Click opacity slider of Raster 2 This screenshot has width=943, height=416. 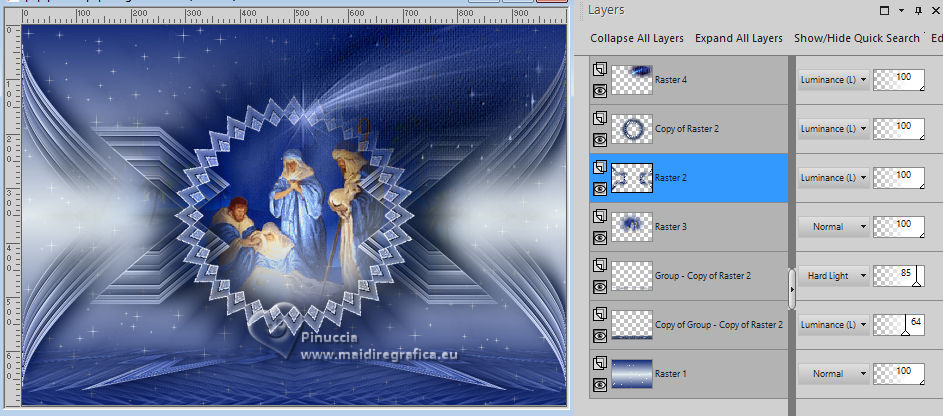899,179
